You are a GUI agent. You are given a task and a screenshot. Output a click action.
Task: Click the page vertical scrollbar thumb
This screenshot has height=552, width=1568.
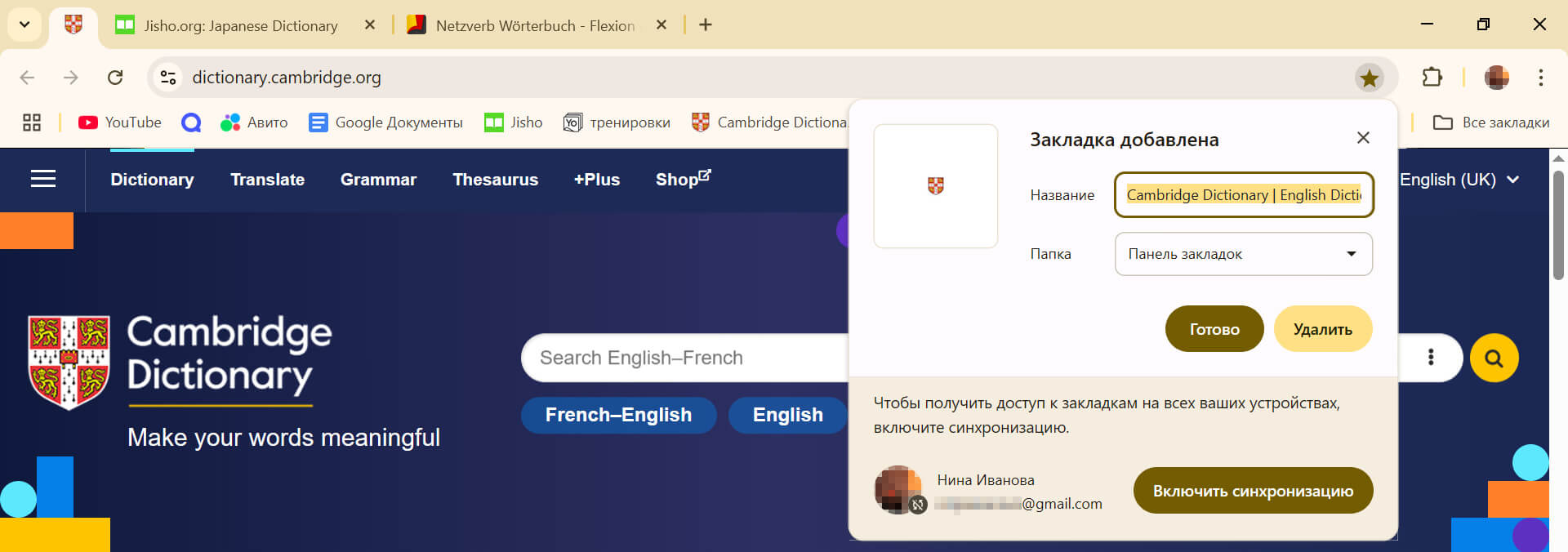point(1558,225)
